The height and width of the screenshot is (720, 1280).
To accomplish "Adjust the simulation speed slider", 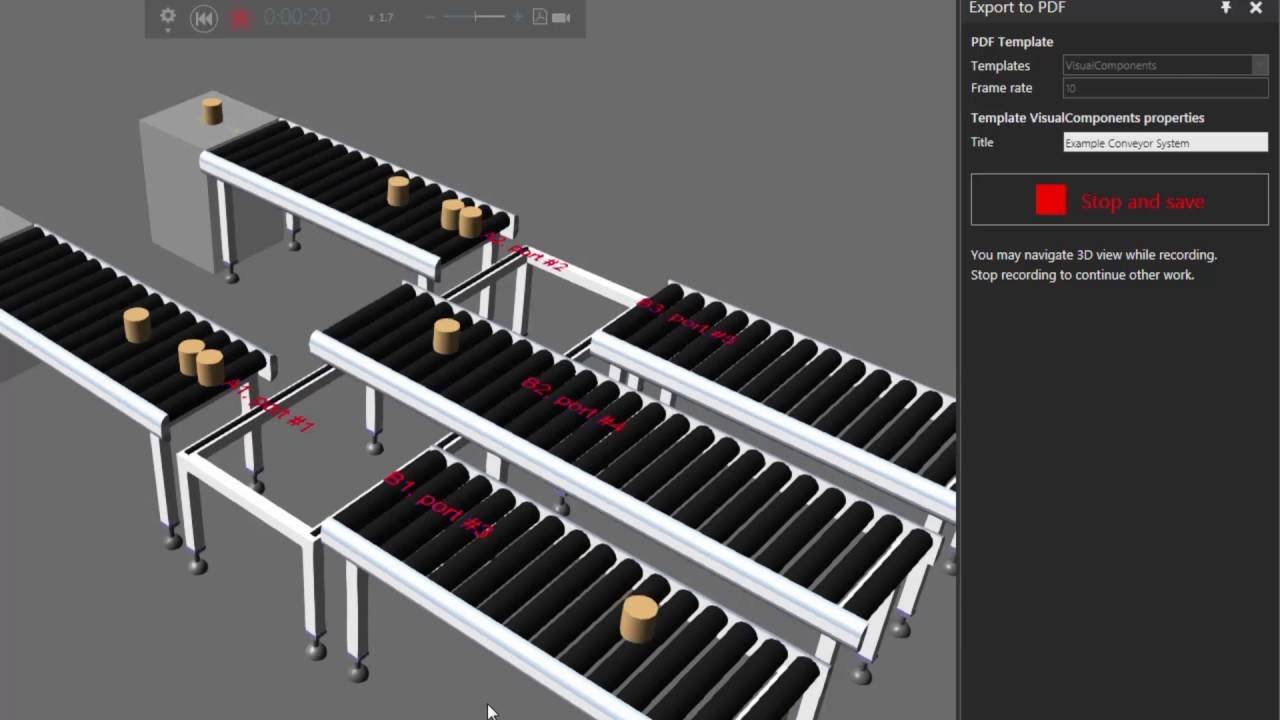I will (475, 17).
